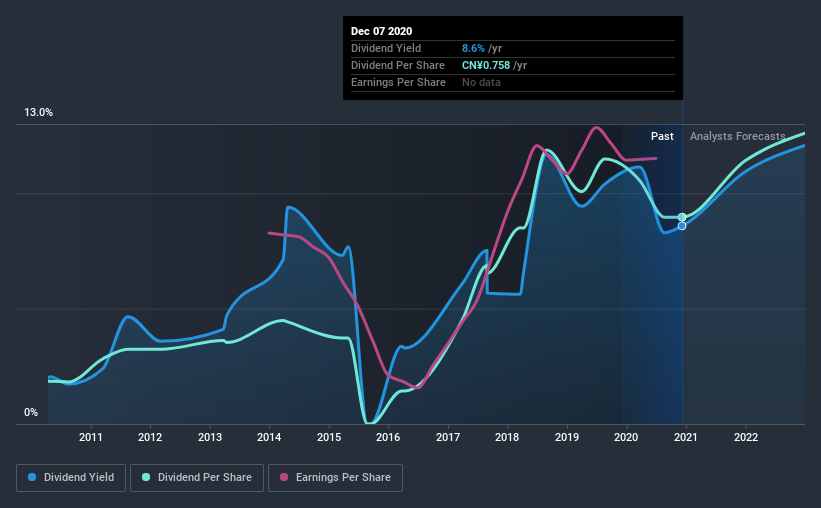Viewport: 821px width, 508px height.
Task: Click the 'Past' region label
Action: (662, 136)
